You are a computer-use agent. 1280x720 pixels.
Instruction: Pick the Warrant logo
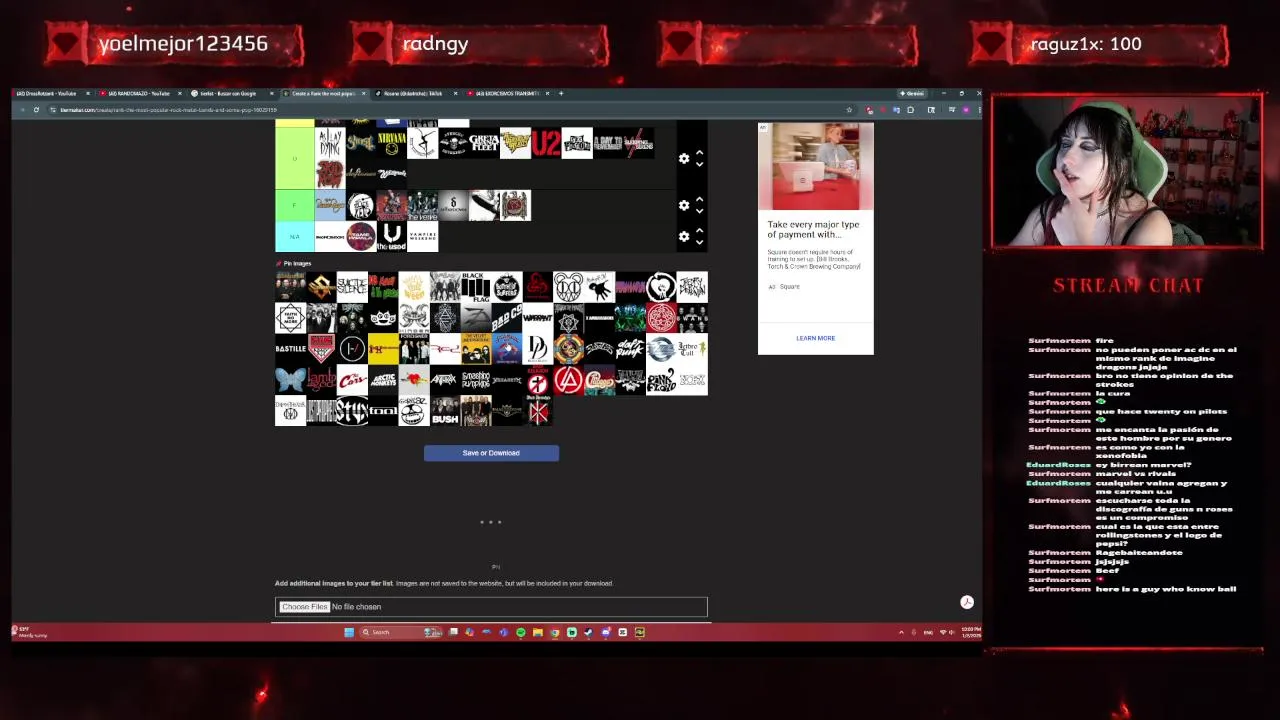[x=538, y=318]
